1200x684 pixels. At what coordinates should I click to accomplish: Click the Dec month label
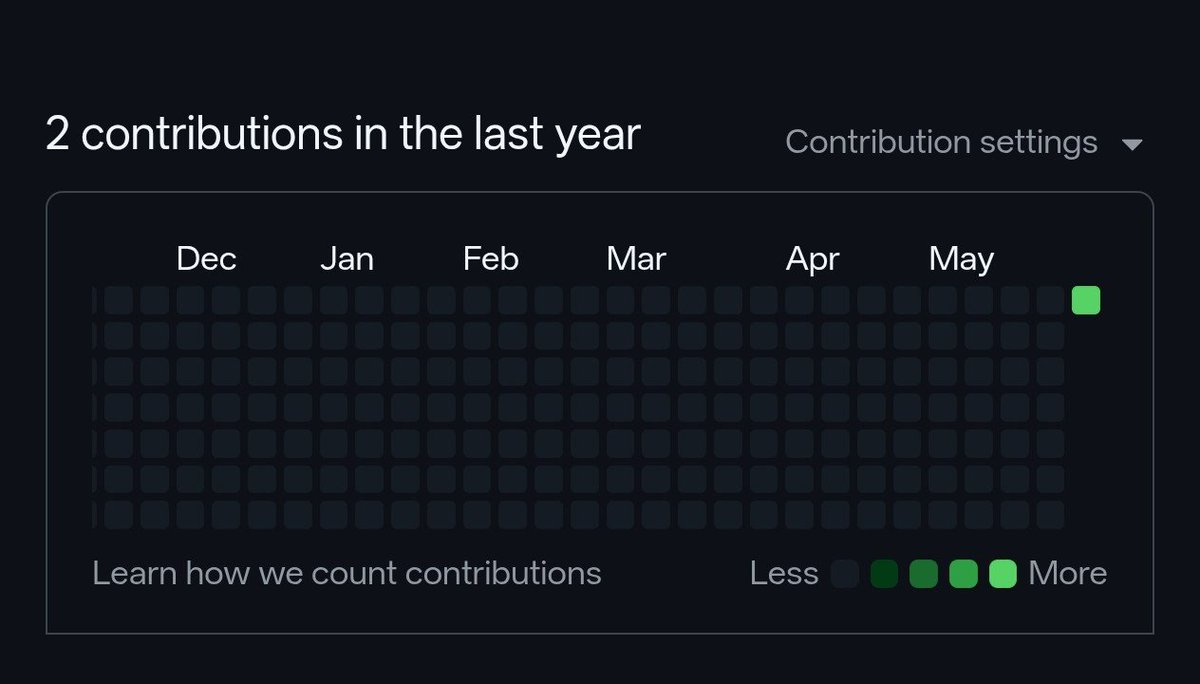206,259
